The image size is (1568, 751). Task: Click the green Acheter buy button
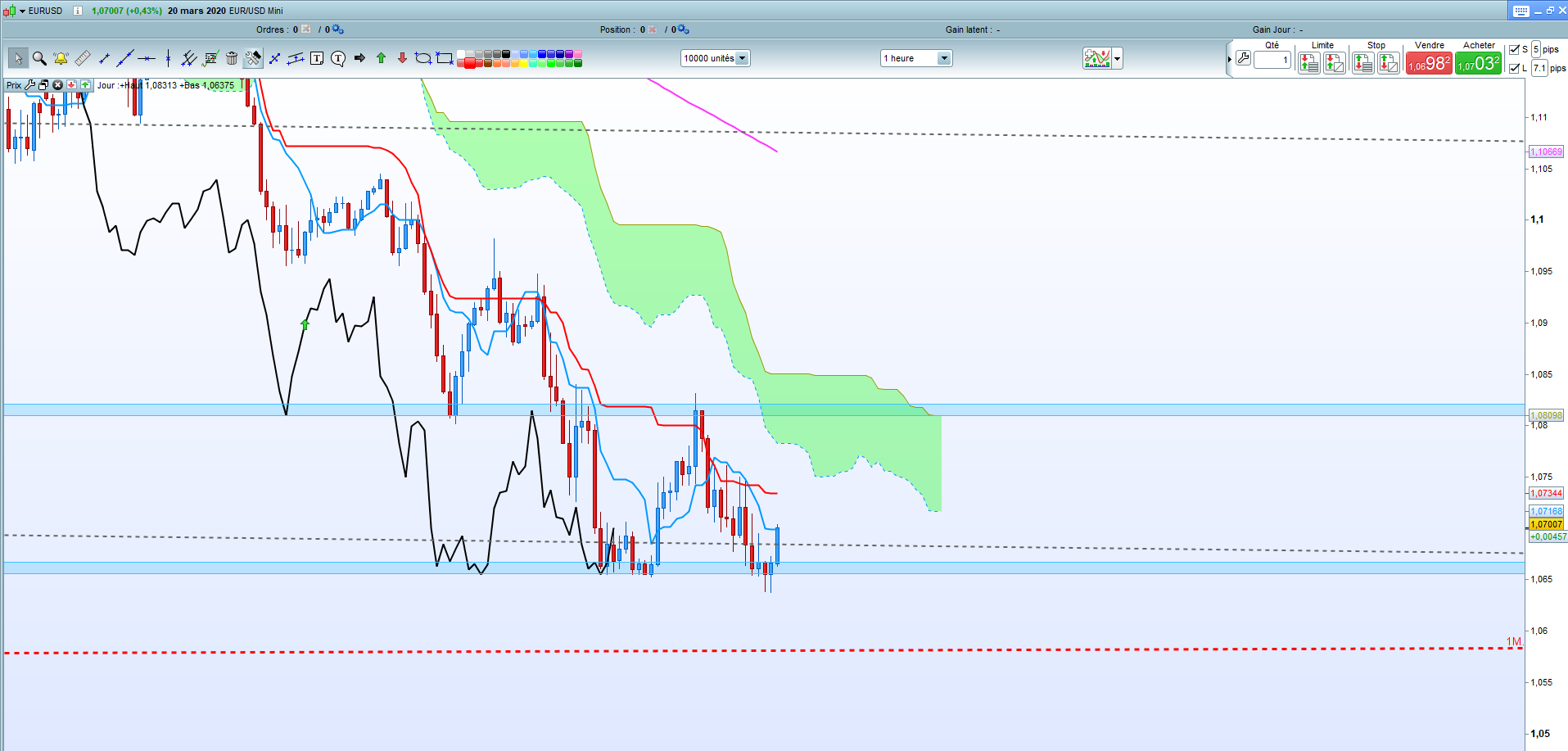click(1479, 63)
